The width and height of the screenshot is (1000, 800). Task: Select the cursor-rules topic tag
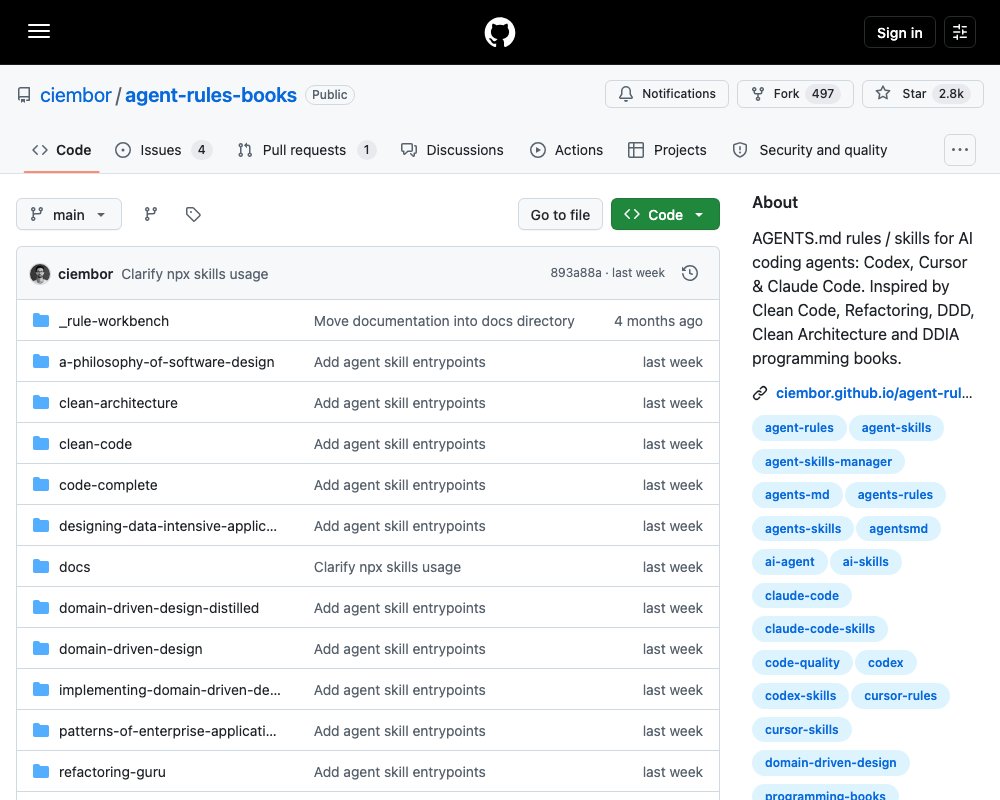click(901, 696)
